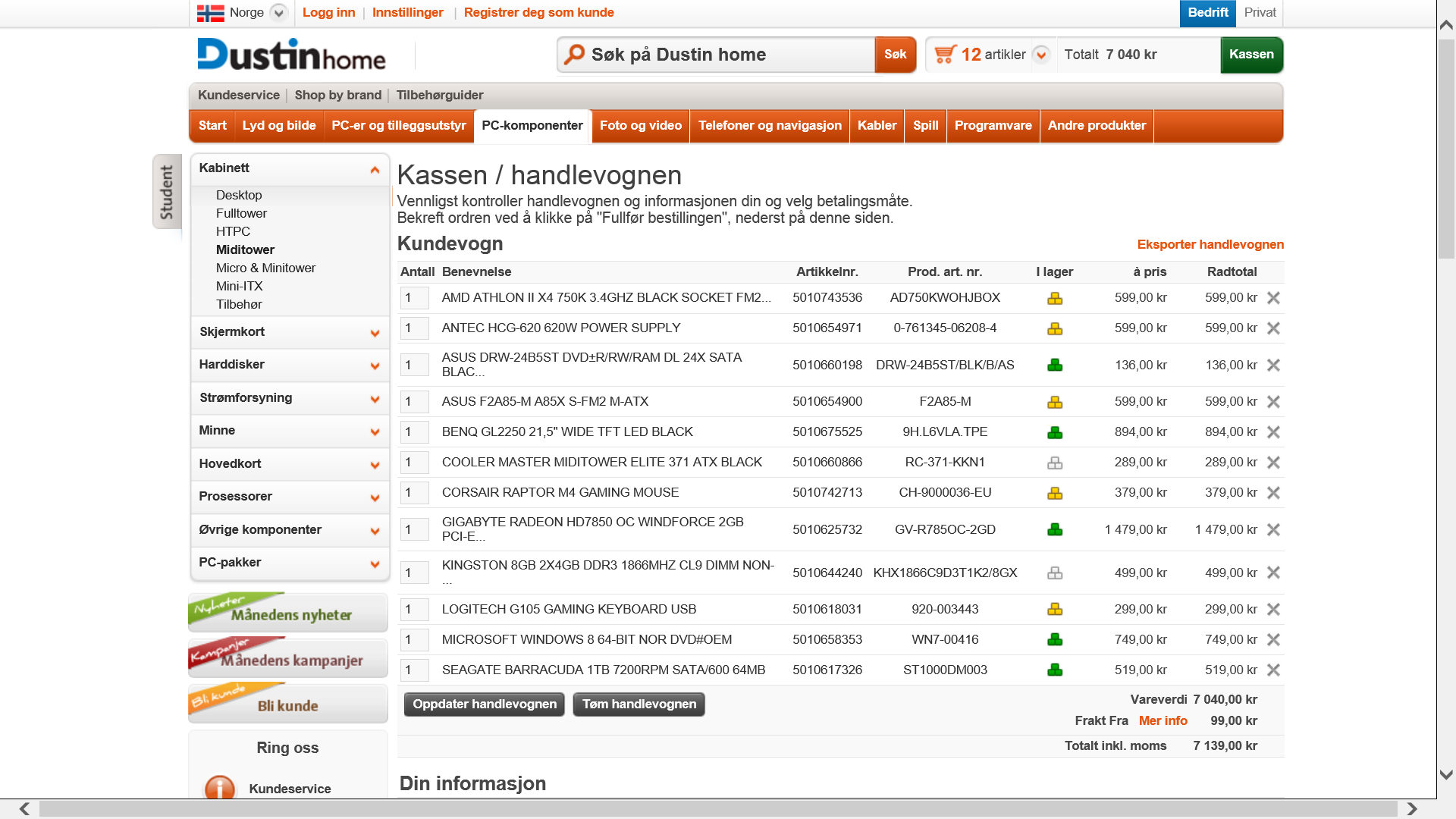The width and height of the screenshot is (1456, 819).
Task: Open the Foto og video tab
Action: click(x=641, y=126)
